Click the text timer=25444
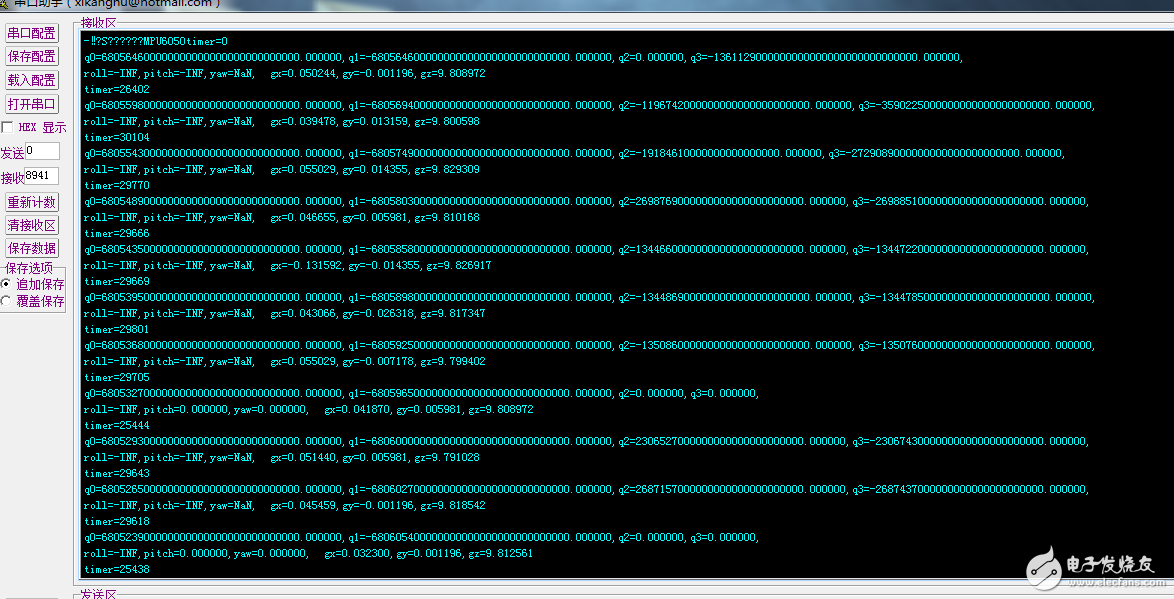Screen dimensions: 1174x599 click(x=117, y=425)
